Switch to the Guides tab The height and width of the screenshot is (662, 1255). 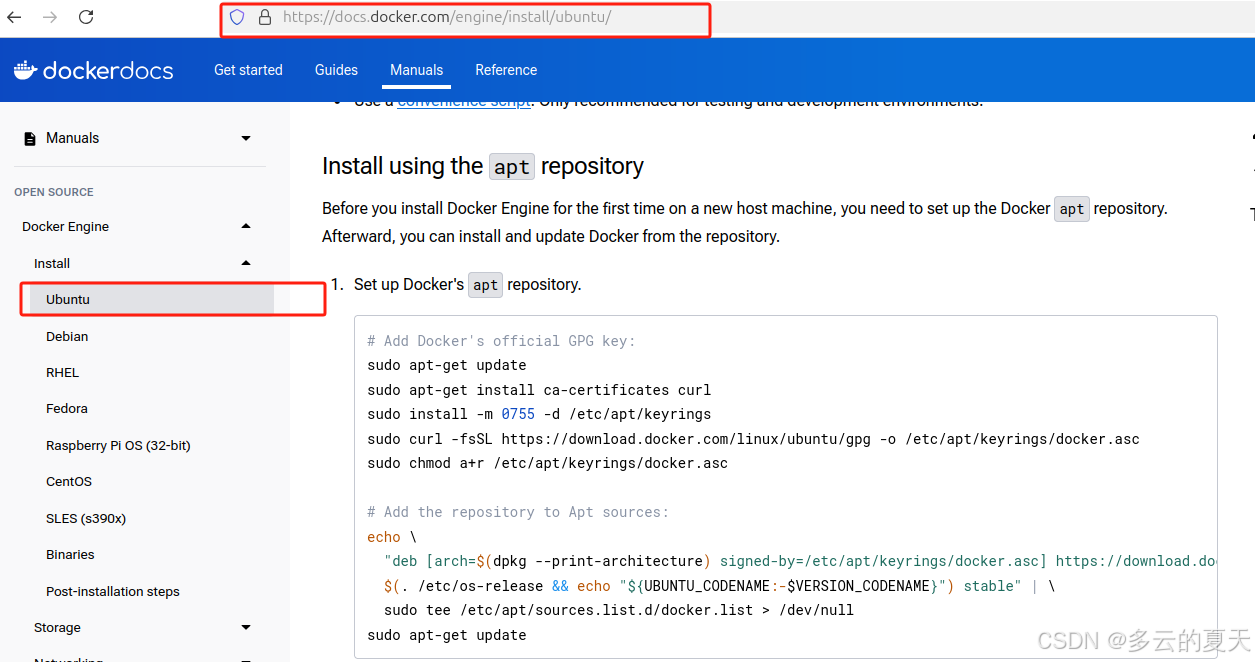[x=336, y=70]
